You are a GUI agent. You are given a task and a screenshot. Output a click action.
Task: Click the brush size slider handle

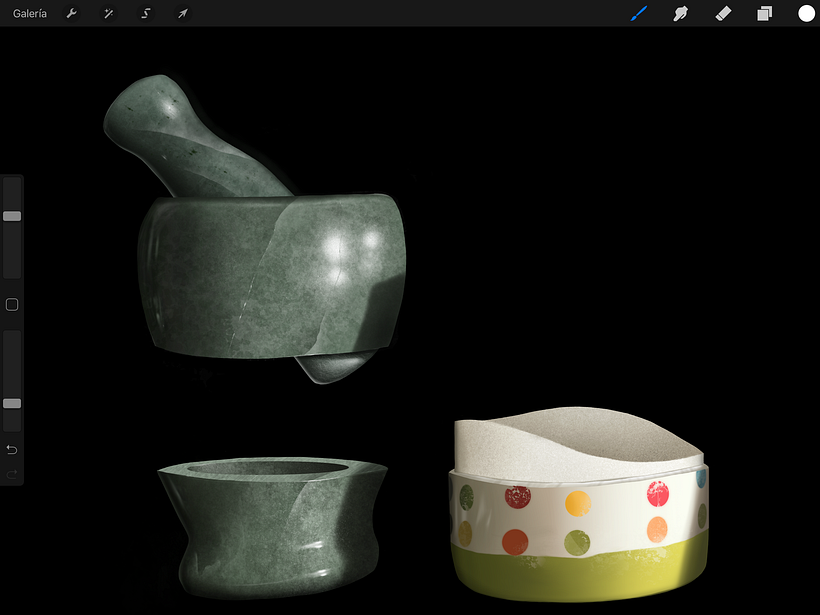pyautogui.click(x=12, y=216)
